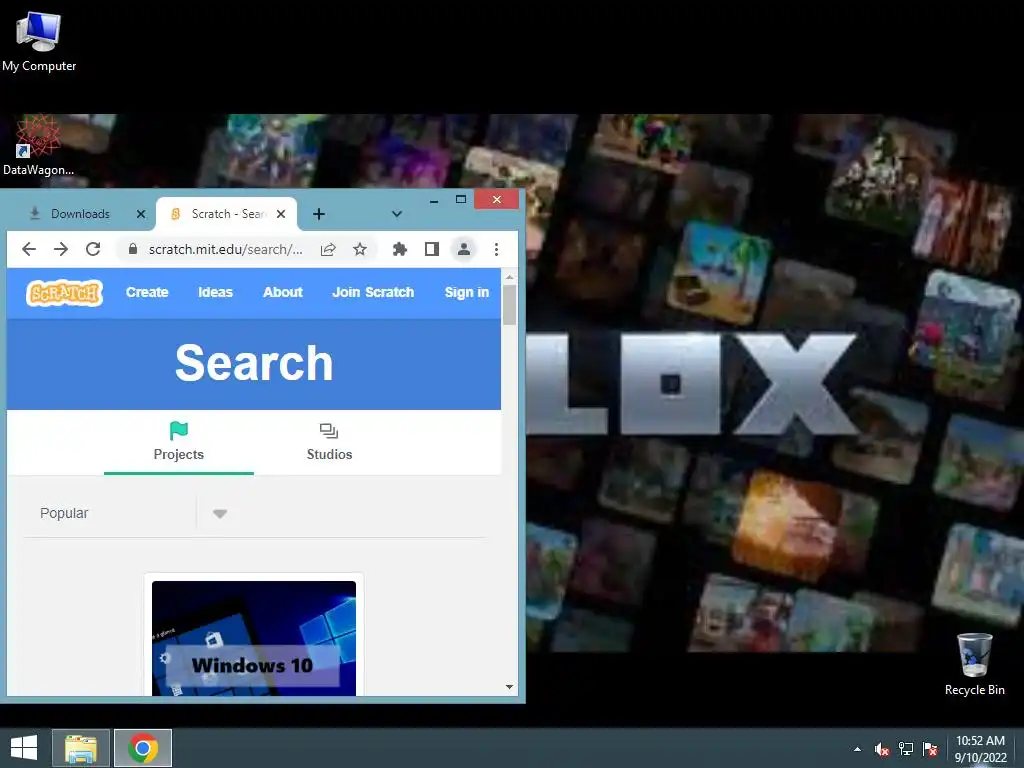Click Join Scratch link
This screenshot has width=1024, height=768.
coord(373,293)
